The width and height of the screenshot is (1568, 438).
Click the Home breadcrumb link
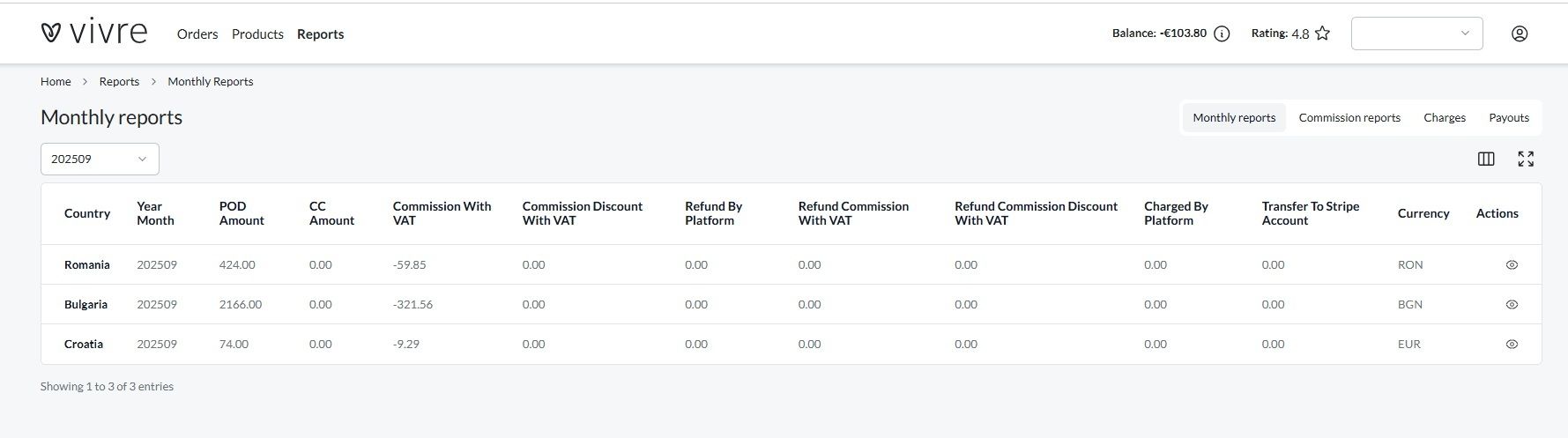click(x=56, y=81)
